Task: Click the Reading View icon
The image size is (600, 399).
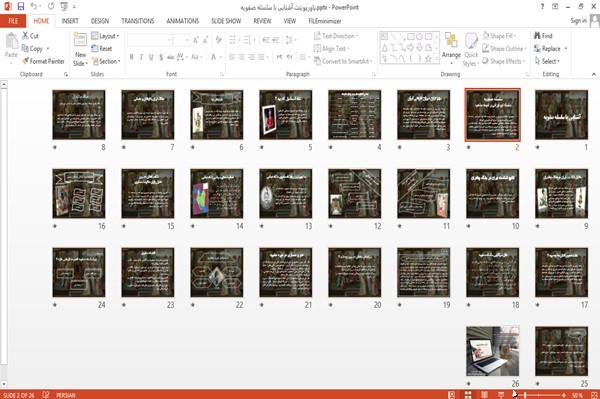Action: click(484, 395)
